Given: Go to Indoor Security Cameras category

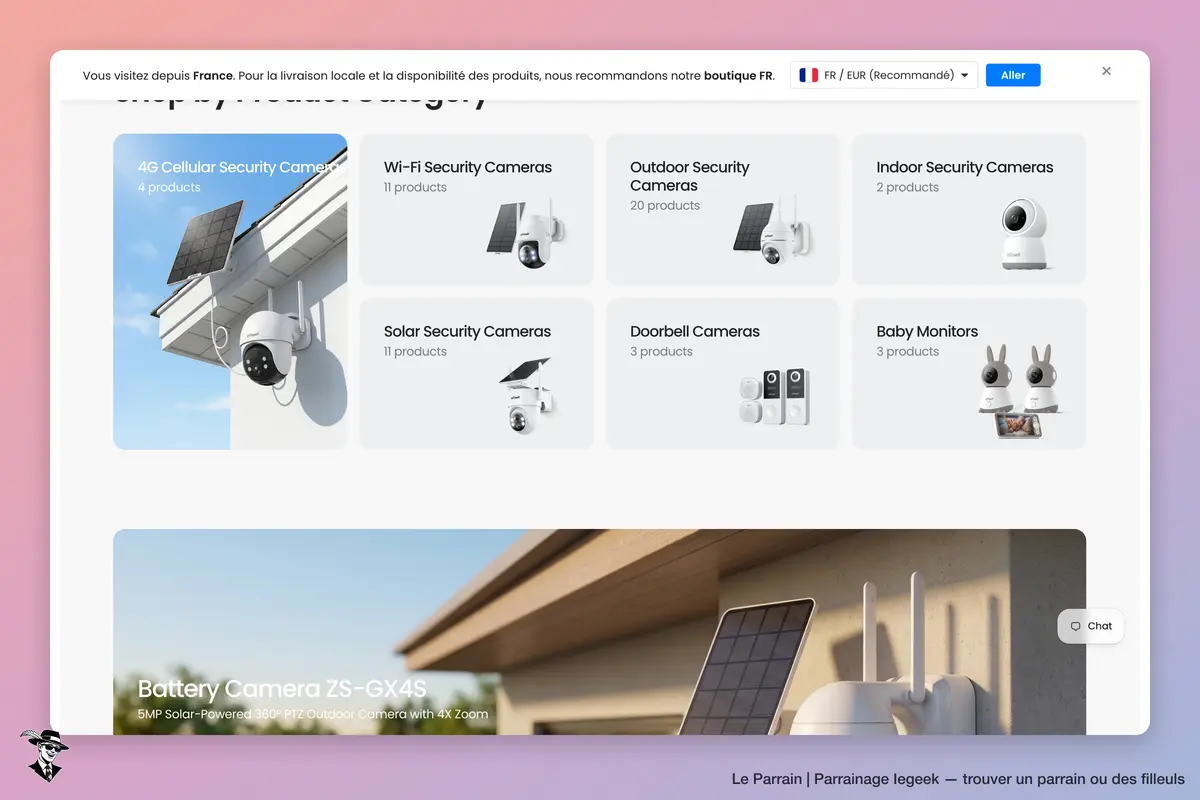Looking at the screenshot, I should [x=969, y=209].
